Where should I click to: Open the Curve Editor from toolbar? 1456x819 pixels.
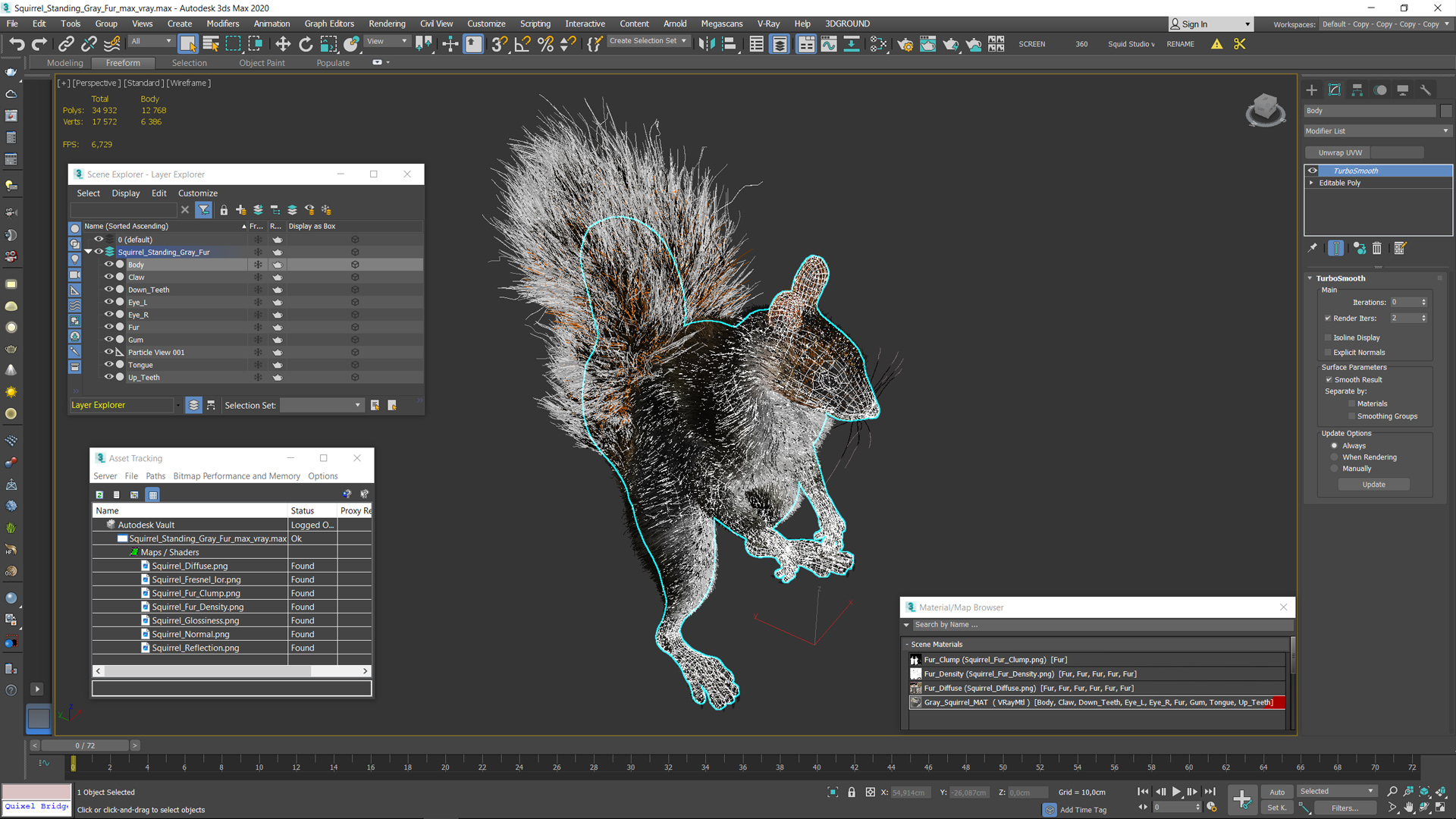829,44
